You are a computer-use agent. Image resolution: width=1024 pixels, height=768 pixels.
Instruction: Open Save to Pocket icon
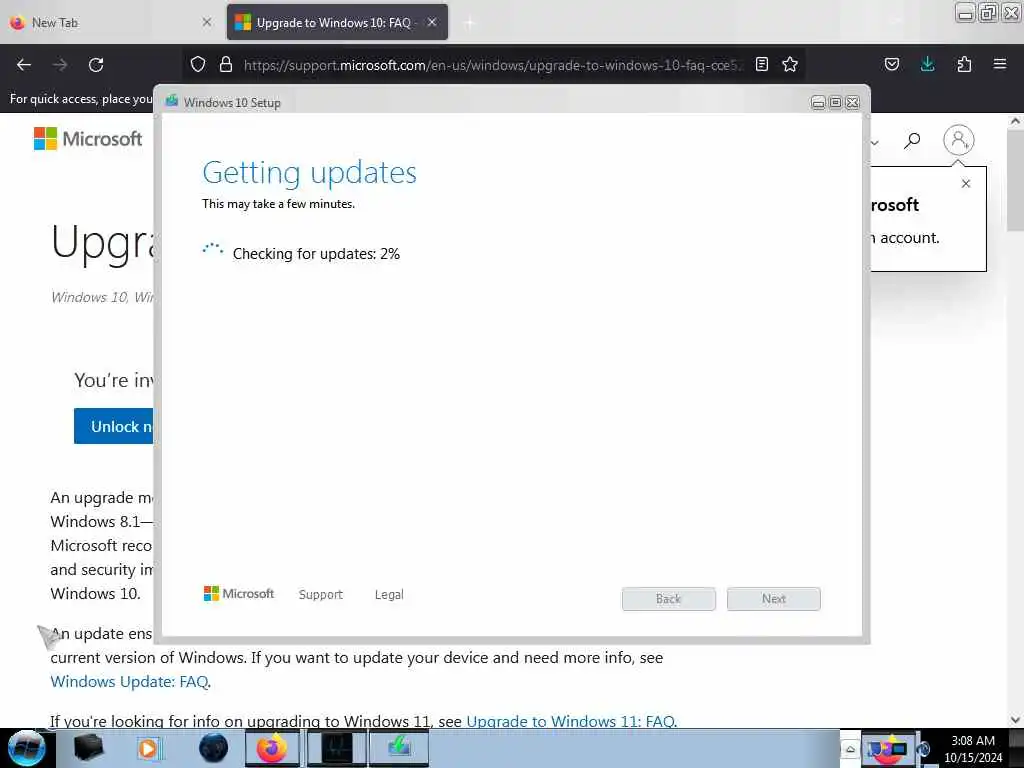pyautogui.click(x=891, y=64)
